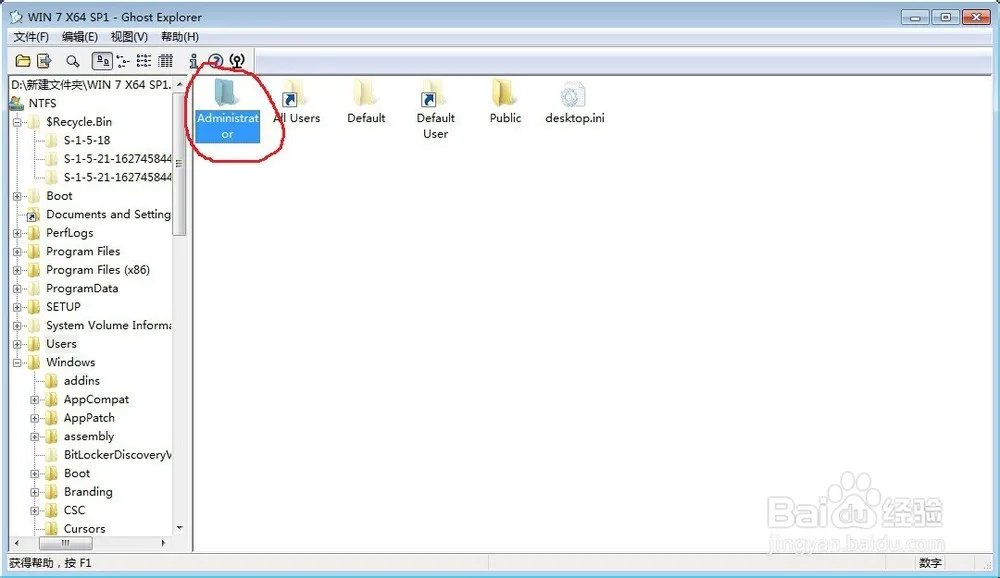Expand the Program Files tree node
This screenshot has width=1000, height=578.
coord(17,252)
